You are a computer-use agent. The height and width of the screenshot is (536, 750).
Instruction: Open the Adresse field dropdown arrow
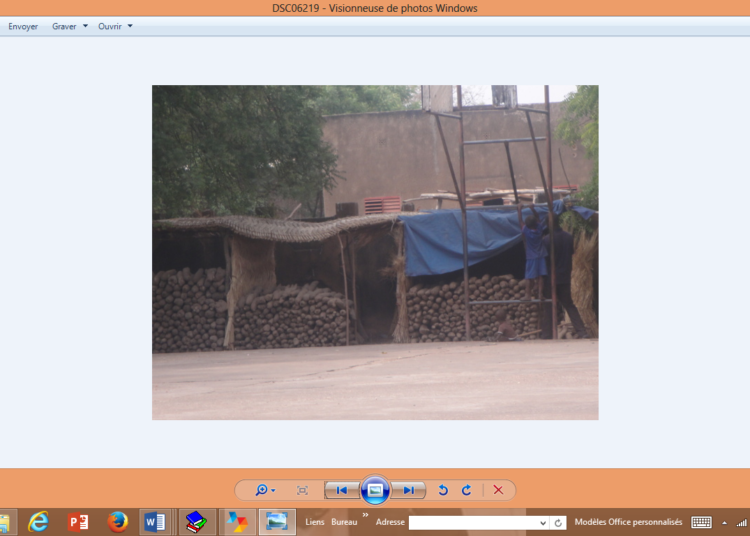[x=543, y=523]
